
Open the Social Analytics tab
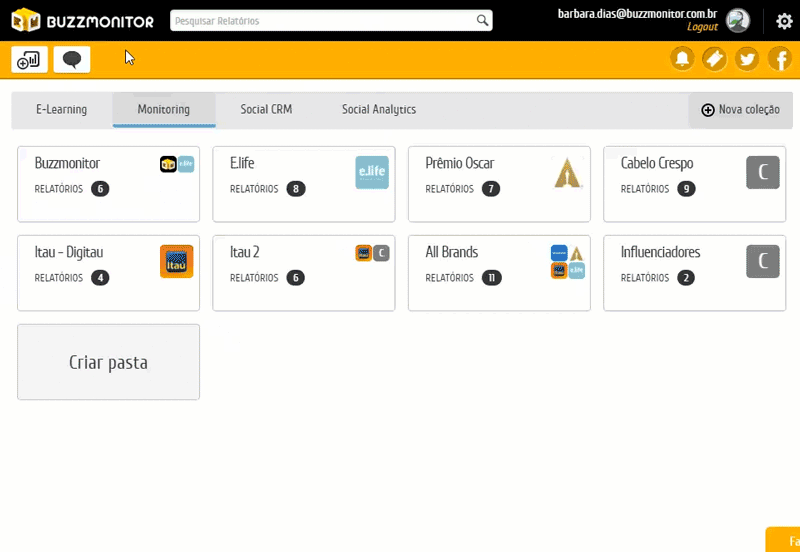379,110
